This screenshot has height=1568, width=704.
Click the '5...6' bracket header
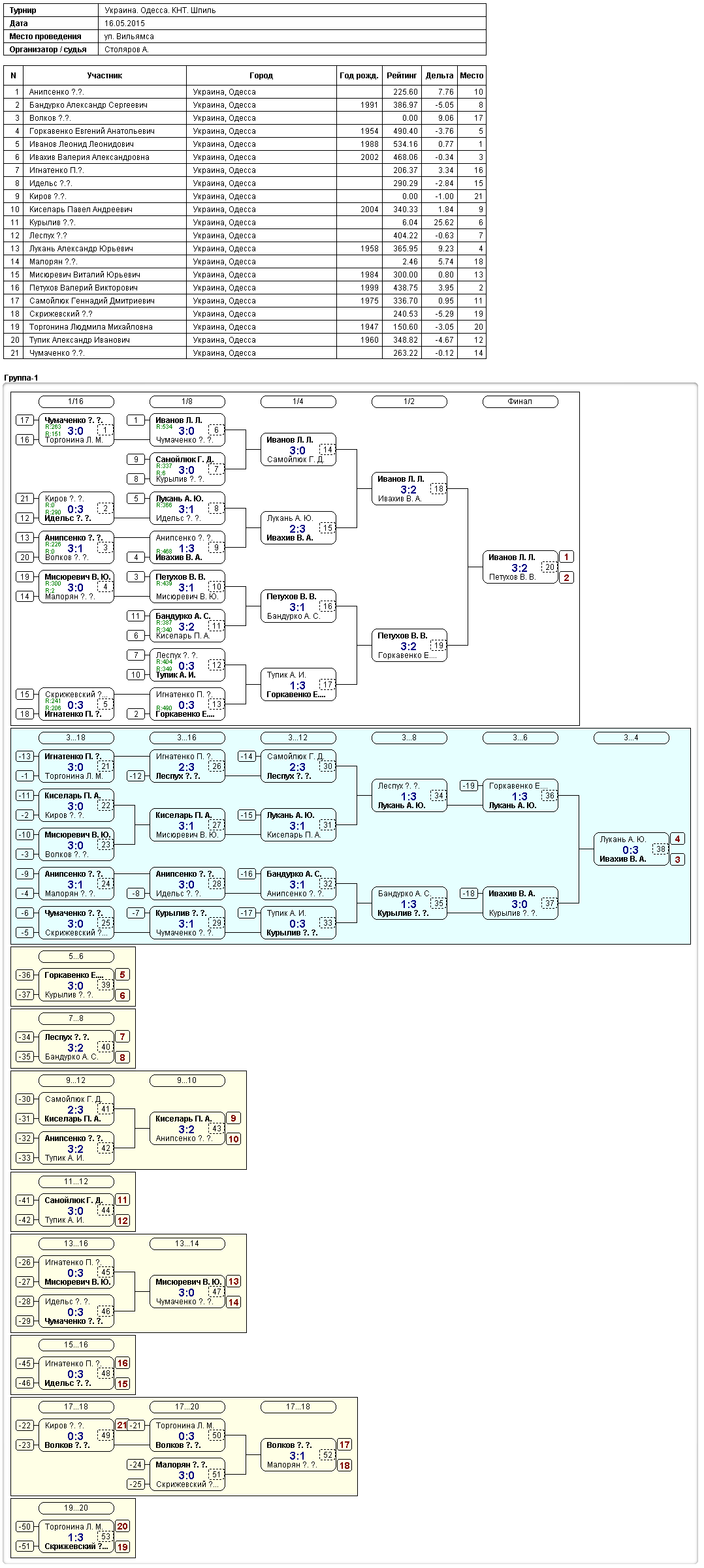76,956
